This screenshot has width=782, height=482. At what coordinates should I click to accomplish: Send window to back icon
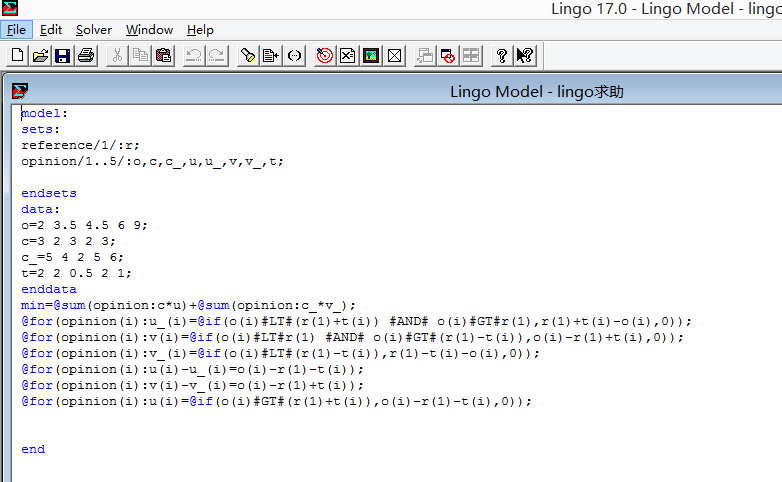[425, 55]
